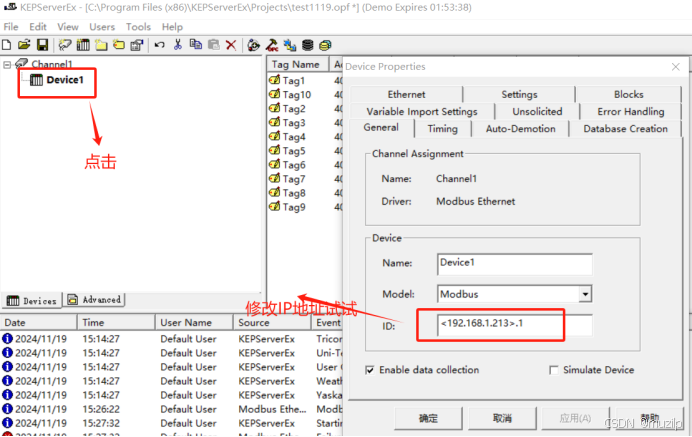Open the Help menu
Viewport: 692px width, 437px height.
click(x=172, y=27)
